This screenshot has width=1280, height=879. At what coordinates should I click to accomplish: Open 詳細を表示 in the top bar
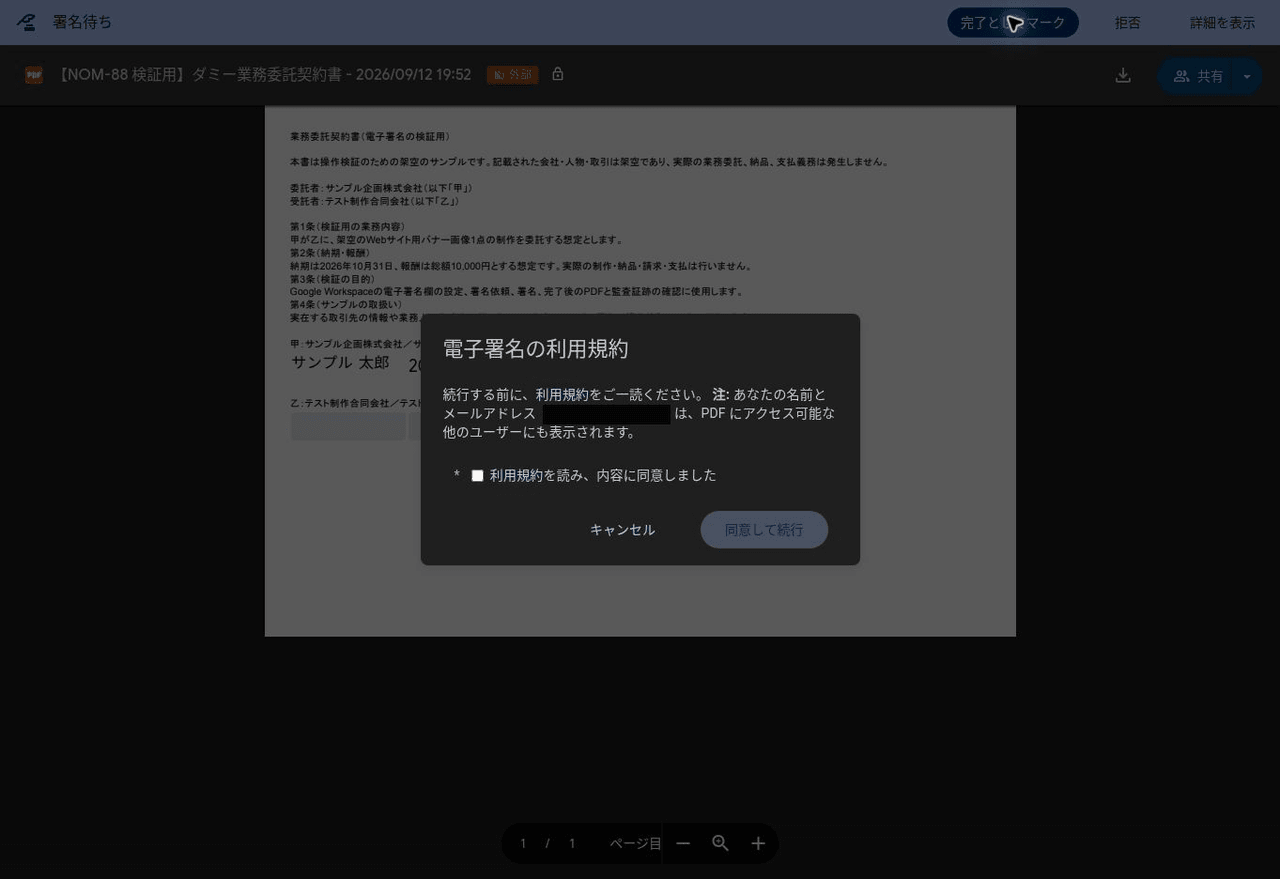point(1222,22)
